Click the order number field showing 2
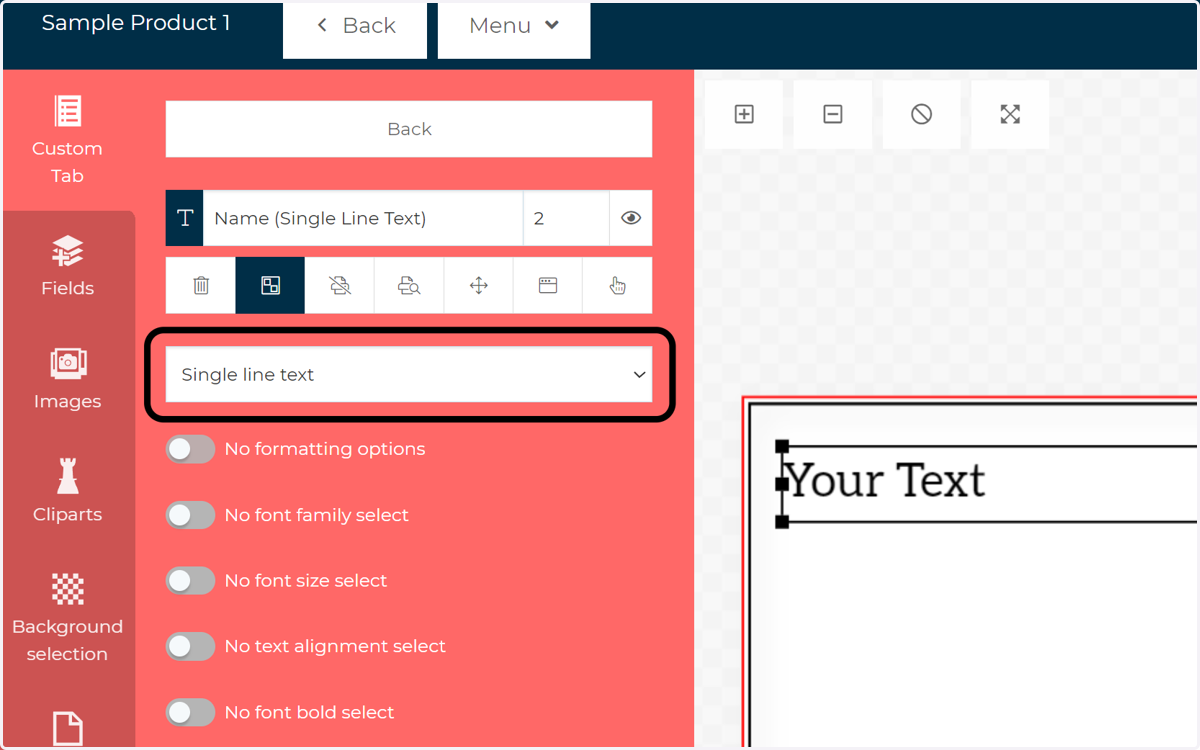 point(566,218)
